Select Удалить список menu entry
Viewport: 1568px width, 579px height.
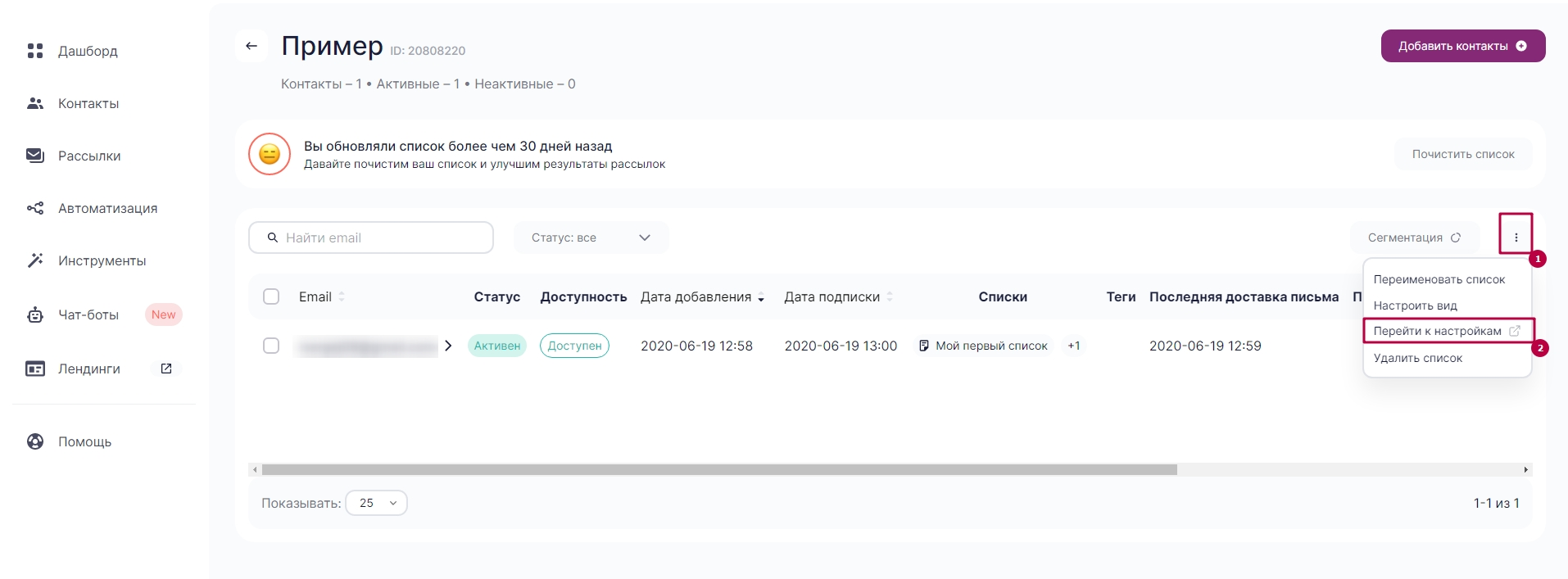click(x=1417, y=358)
